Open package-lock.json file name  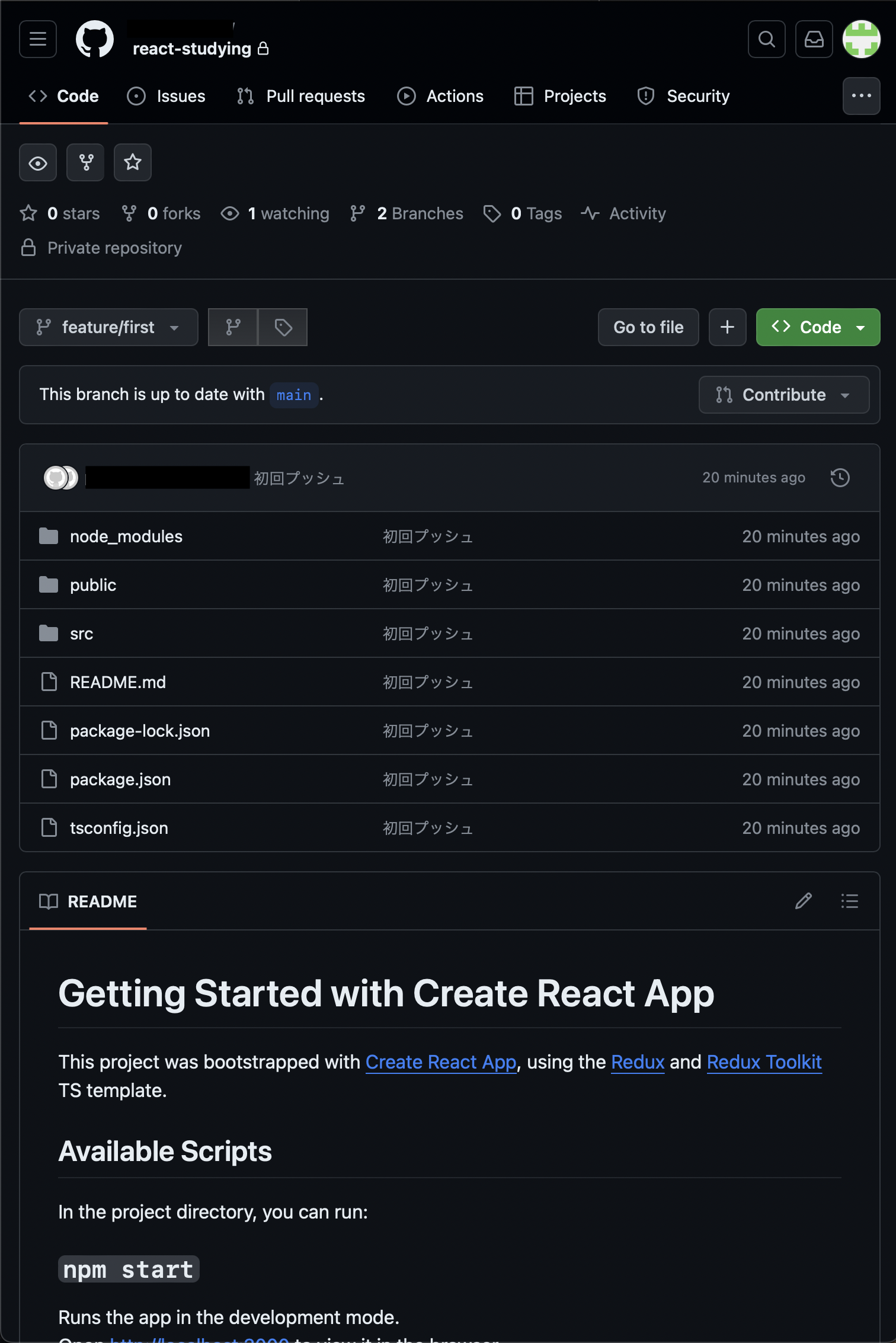click(x=140, y=731)
